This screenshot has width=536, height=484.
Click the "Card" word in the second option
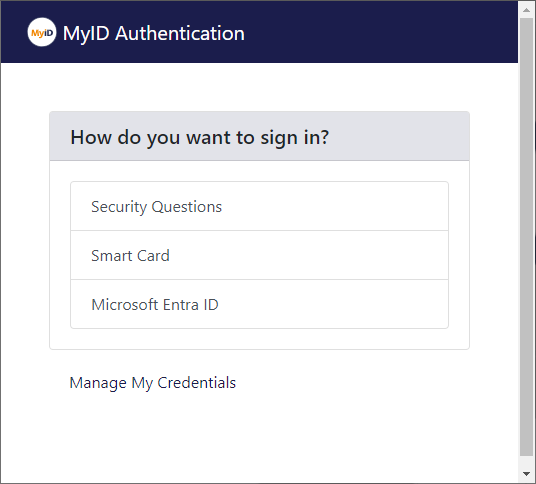click(153, 256)
